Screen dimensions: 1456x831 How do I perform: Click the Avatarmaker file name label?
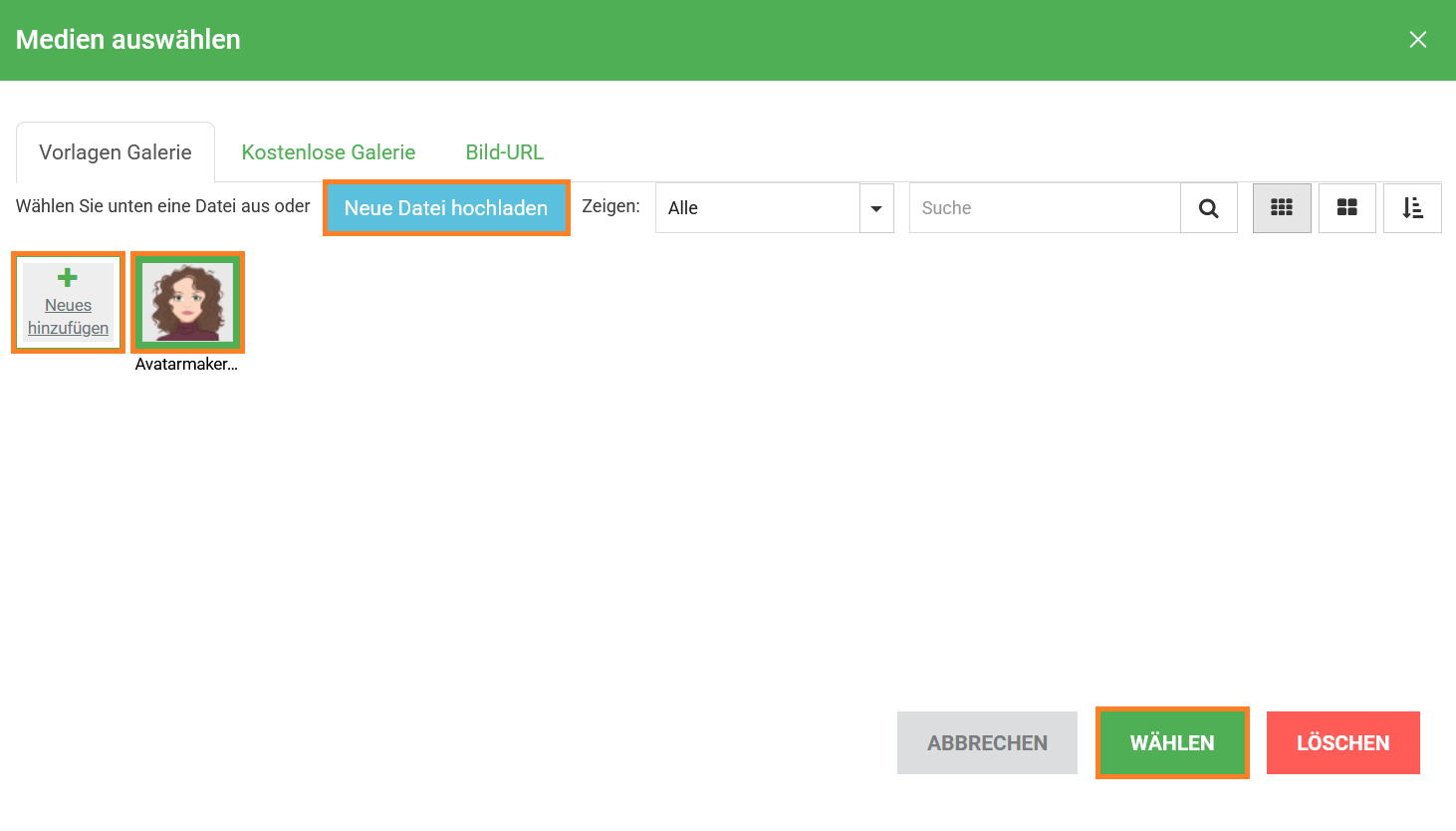coord(186,365)
